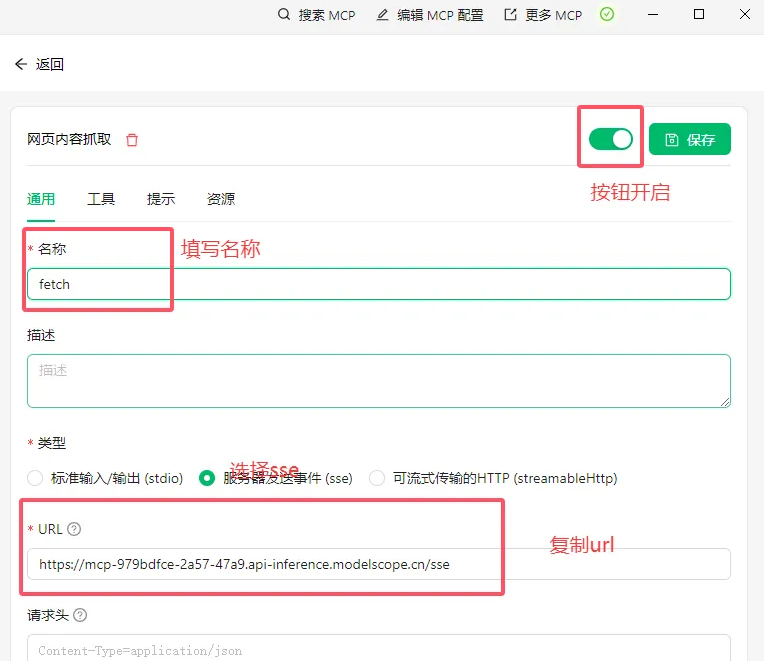Click the green checkmark status icon
Viewport: 764px width, 661px height.
click(x=607, y=15)
